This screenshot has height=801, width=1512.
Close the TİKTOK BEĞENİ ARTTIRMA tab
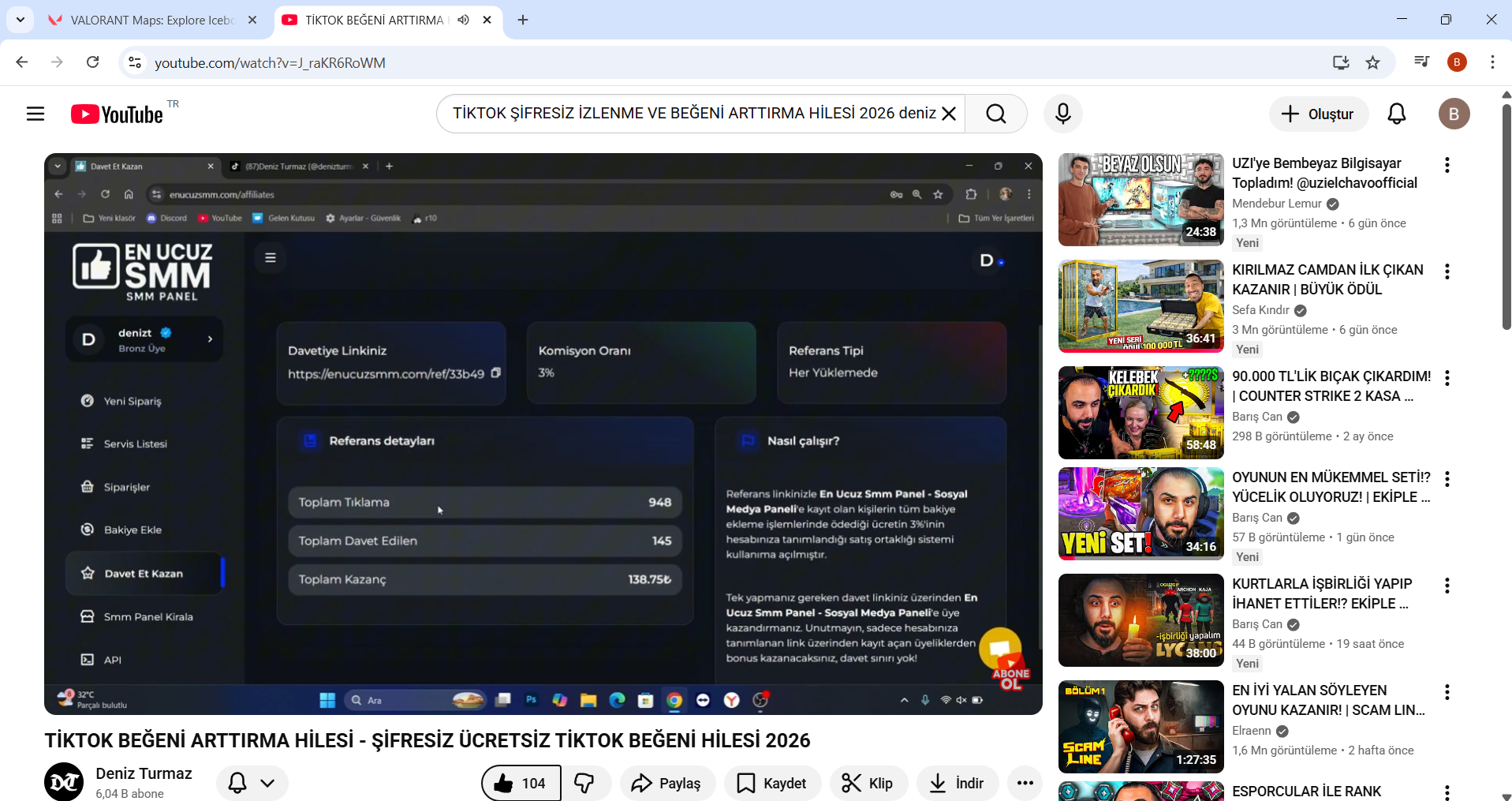coord(487,20)
